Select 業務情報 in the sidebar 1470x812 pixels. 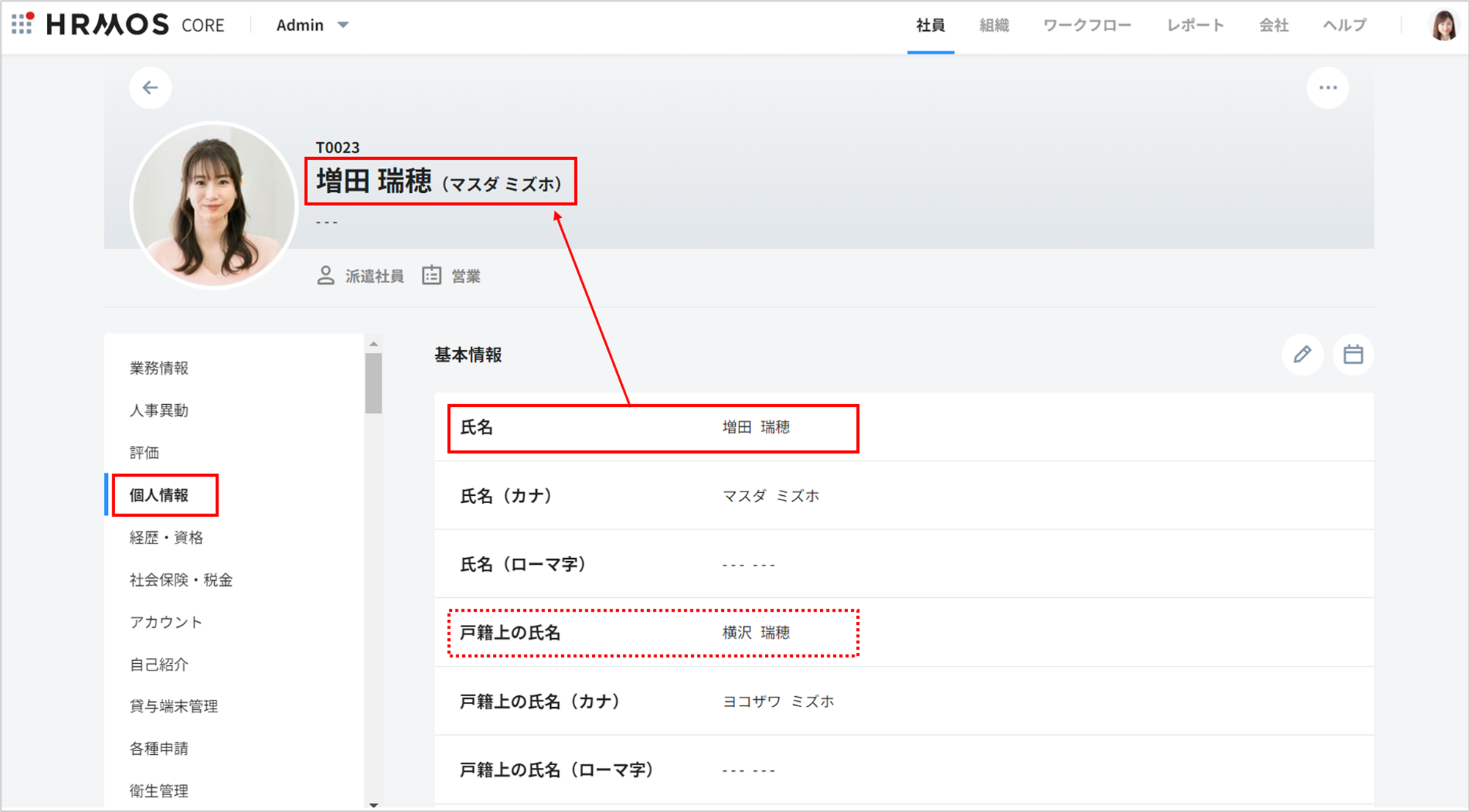[159, 368]
